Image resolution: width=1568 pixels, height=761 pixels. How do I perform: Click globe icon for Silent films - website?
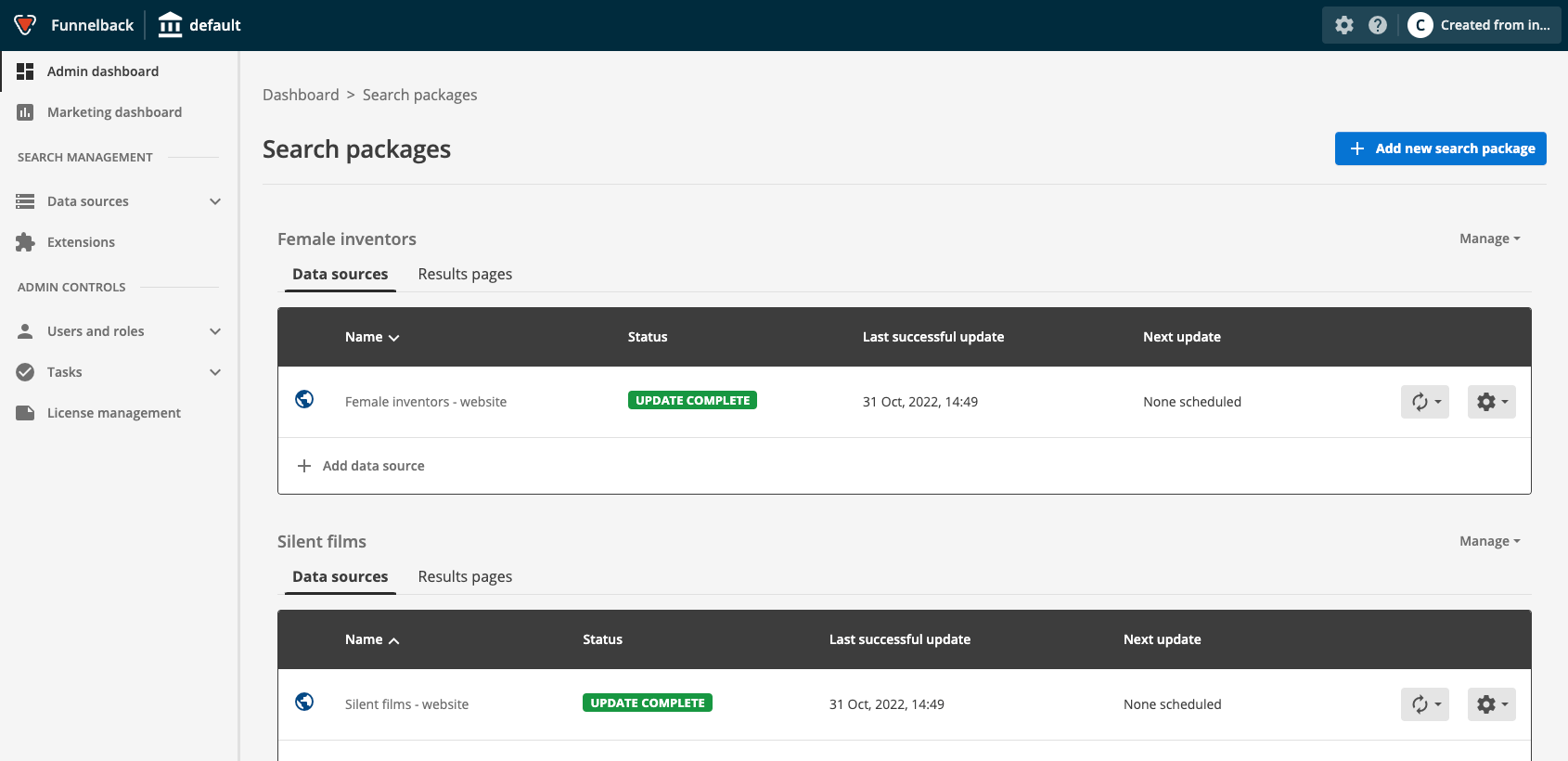point(304,702)
